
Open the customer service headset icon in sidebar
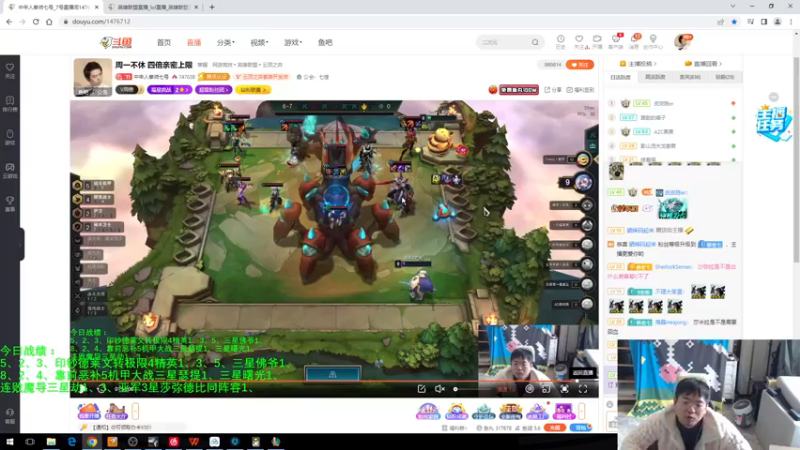pos(10,416)
